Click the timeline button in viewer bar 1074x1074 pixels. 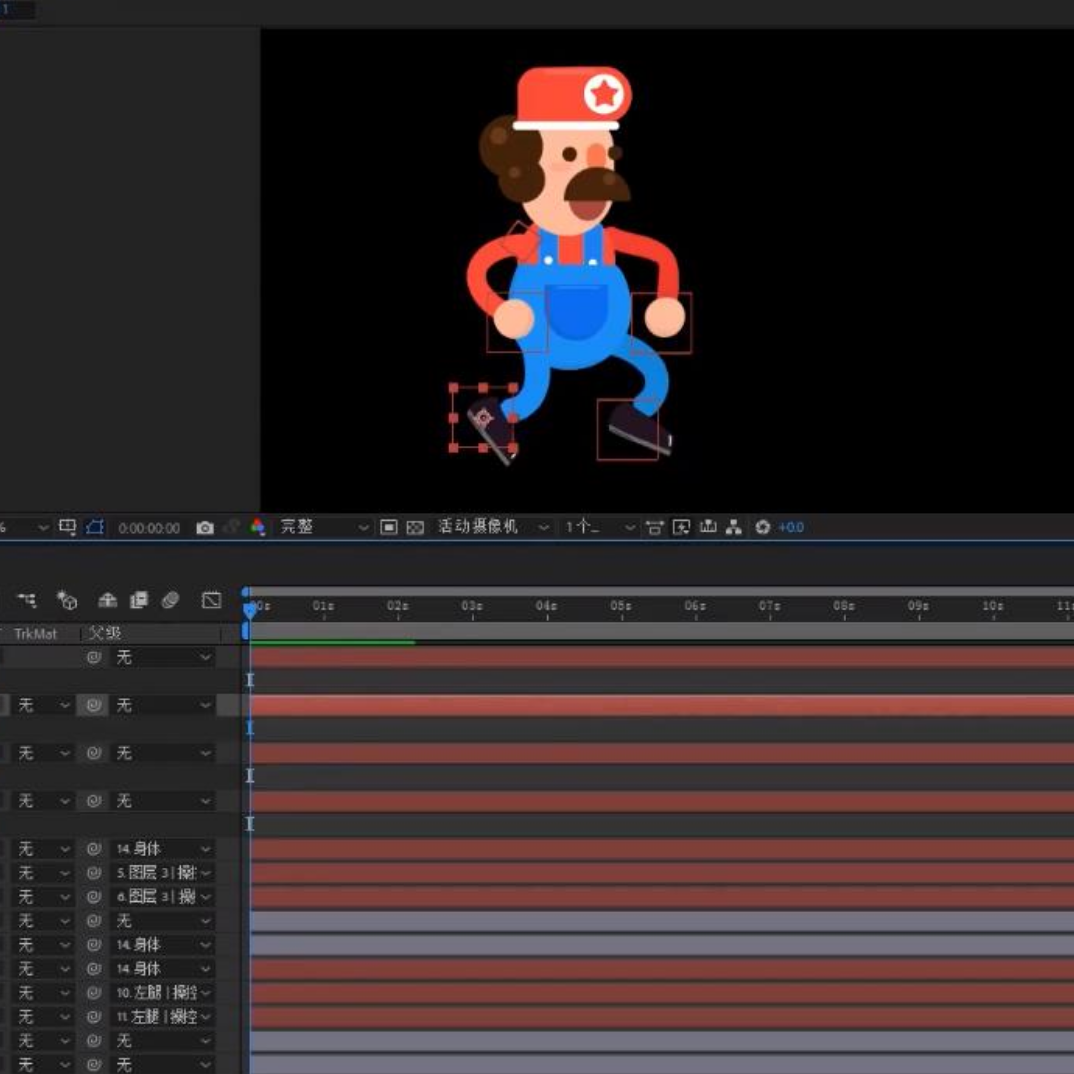(708, 527)
